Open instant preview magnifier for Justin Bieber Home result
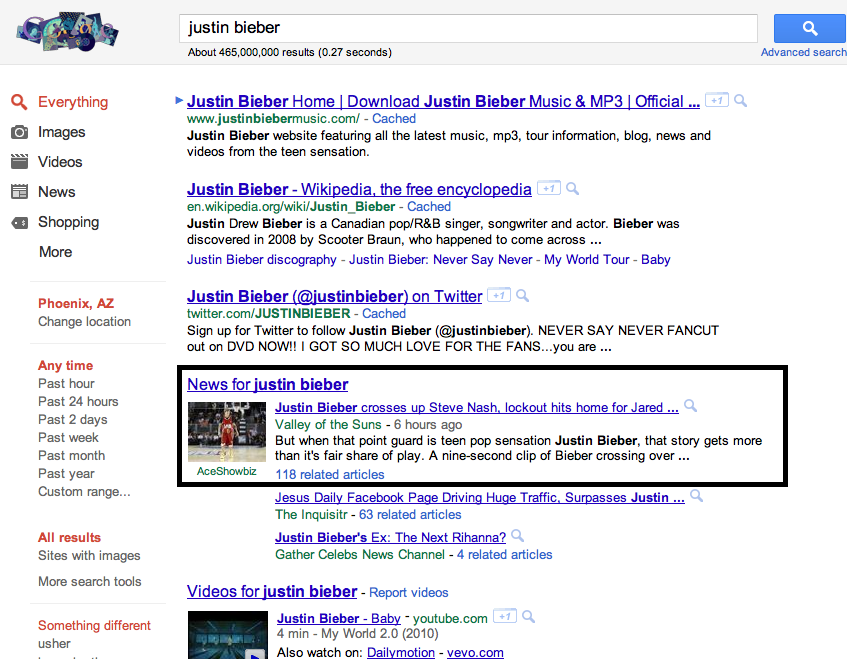The image size is (847, 659). click(741, 100)
